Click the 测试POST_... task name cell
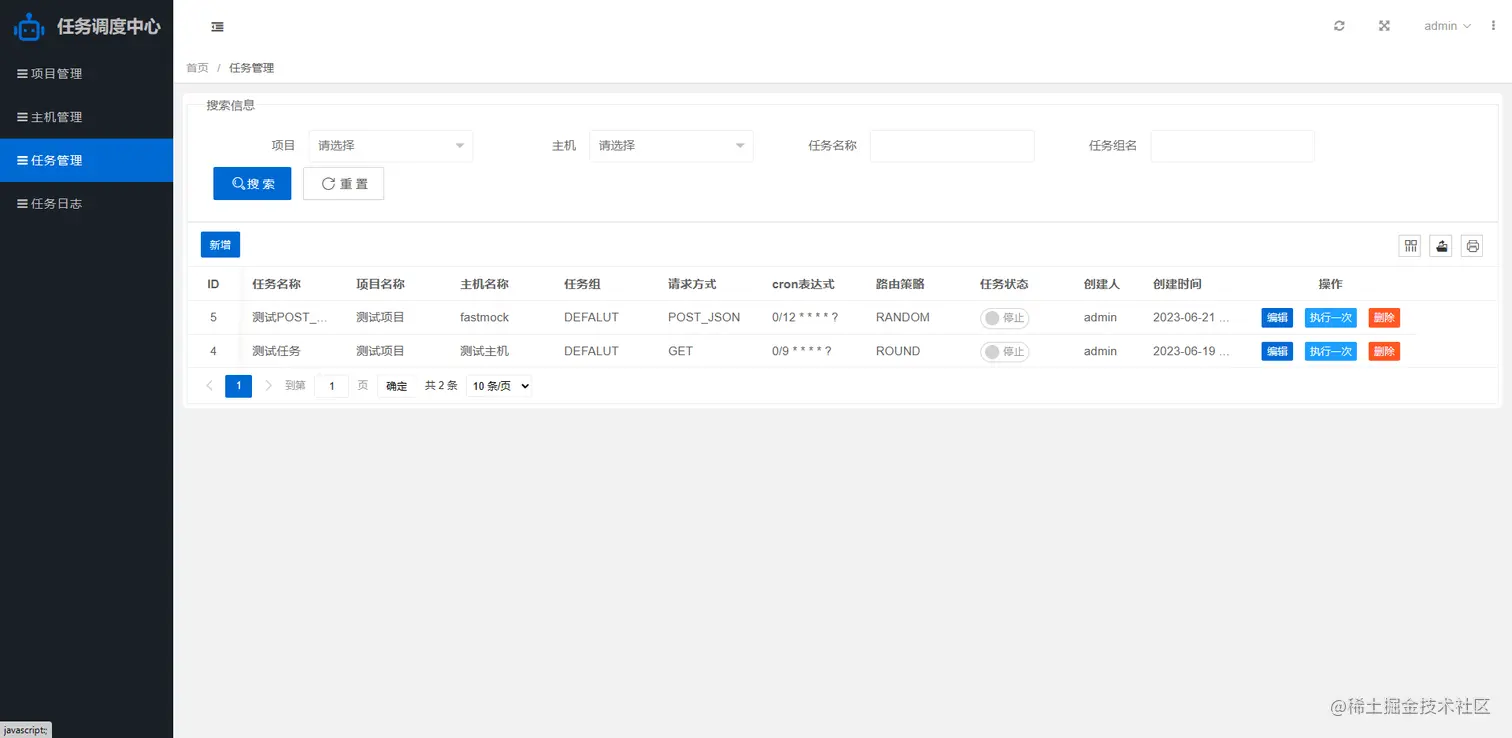1512x738 pixels. pyautogui.click(x=290, y=318)
